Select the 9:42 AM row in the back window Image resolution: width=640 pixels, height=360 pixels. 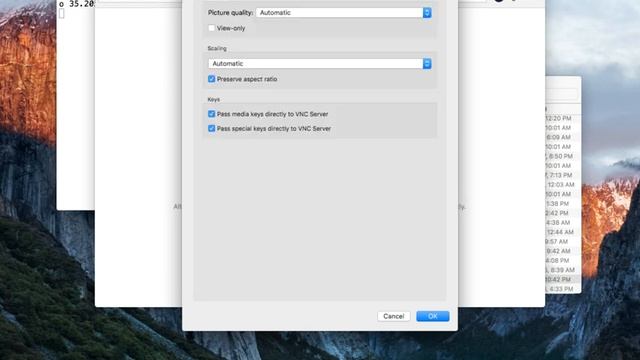[563, 251]
